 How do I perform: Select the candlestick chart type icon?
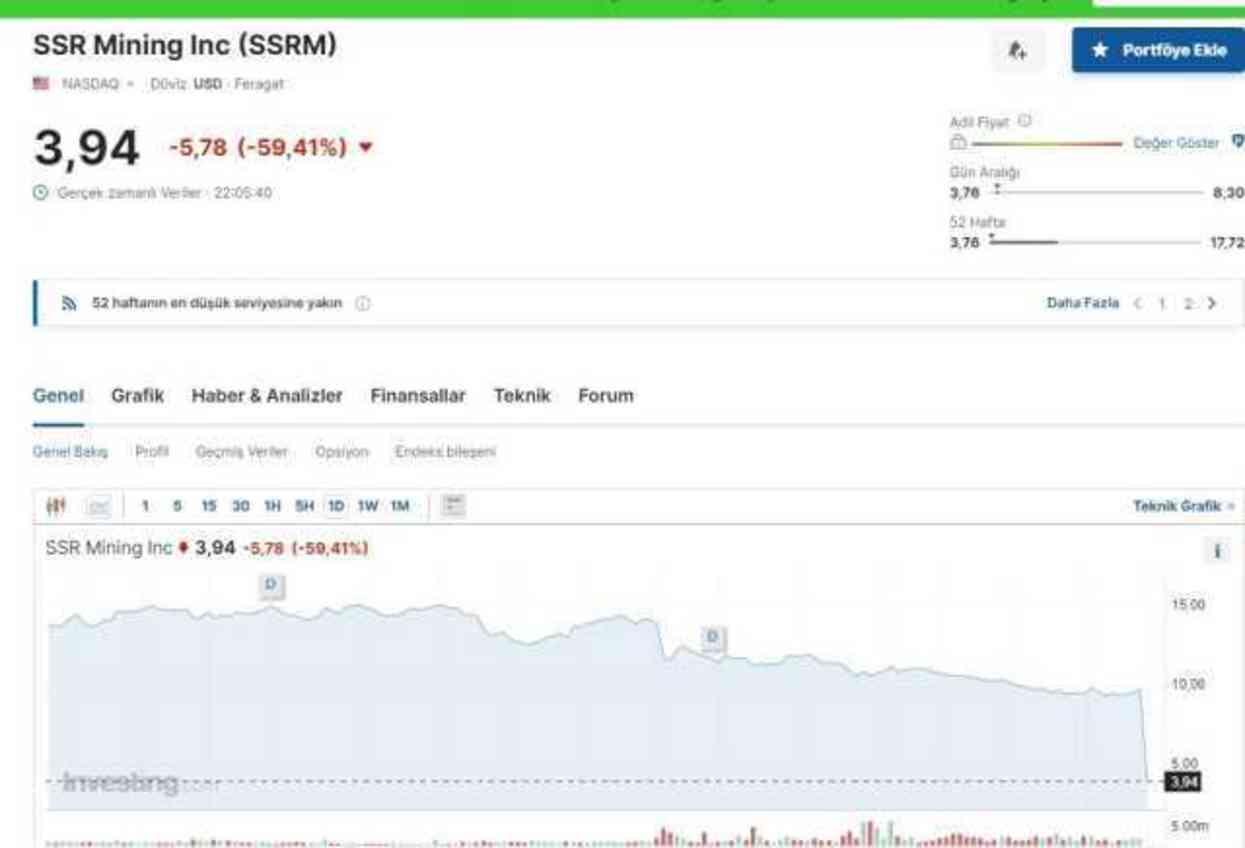56,506
